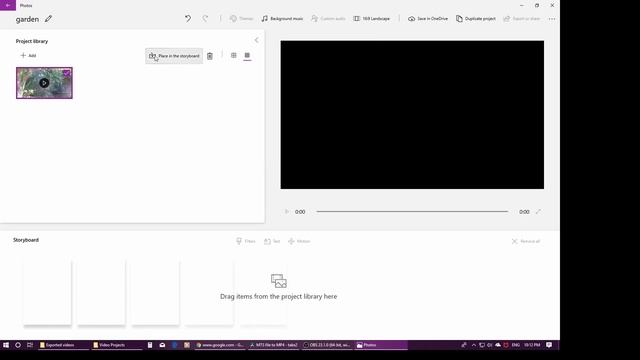Switch to the Video Projects folder window
640x360 pixels.
pyautogui.click(x=117, y=345)
